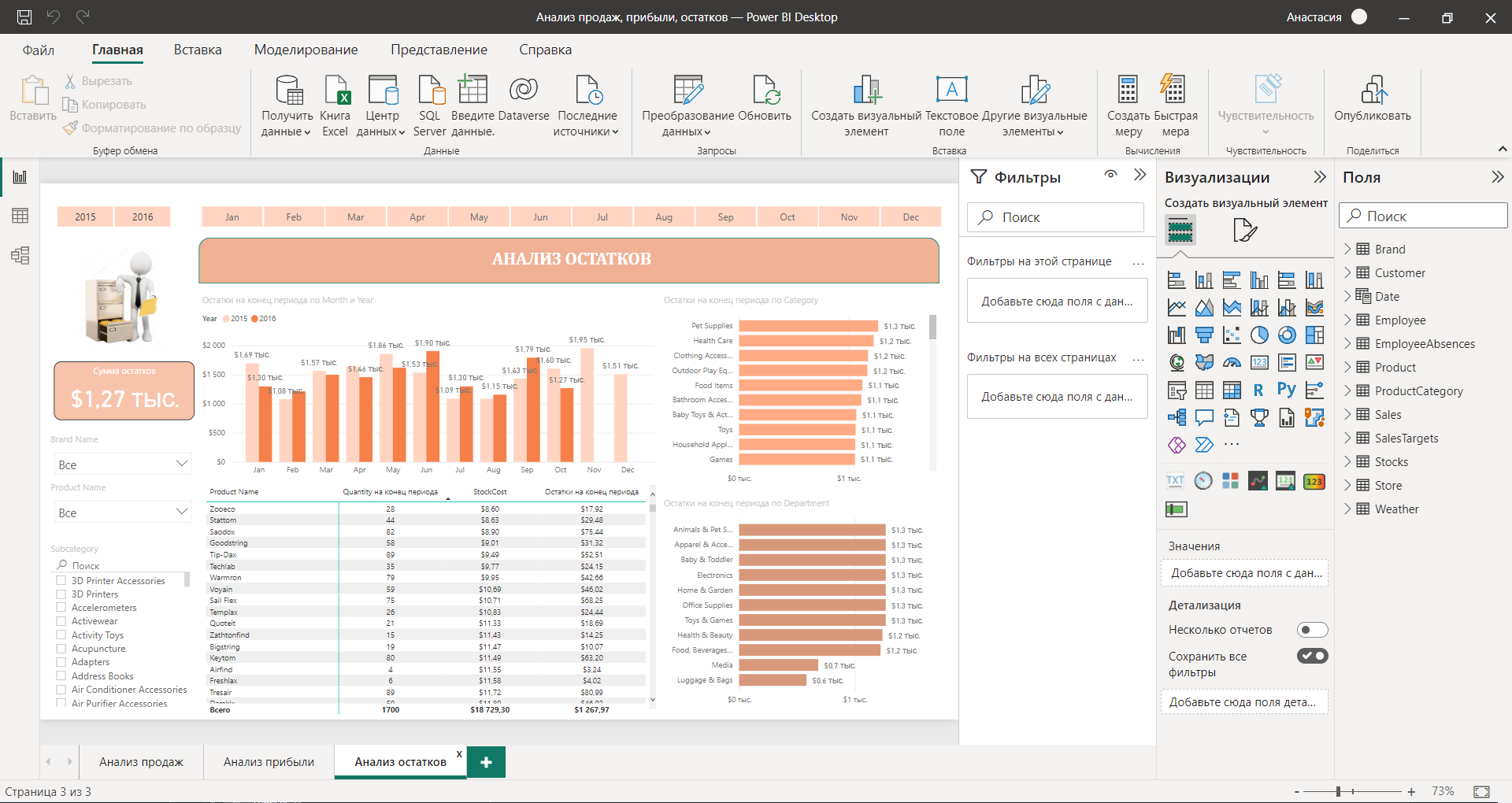Viewport: 1512px width, 803px height.
Task: Check Address Books subcategory
Action: pyautogui.click(x=61, y=676)
